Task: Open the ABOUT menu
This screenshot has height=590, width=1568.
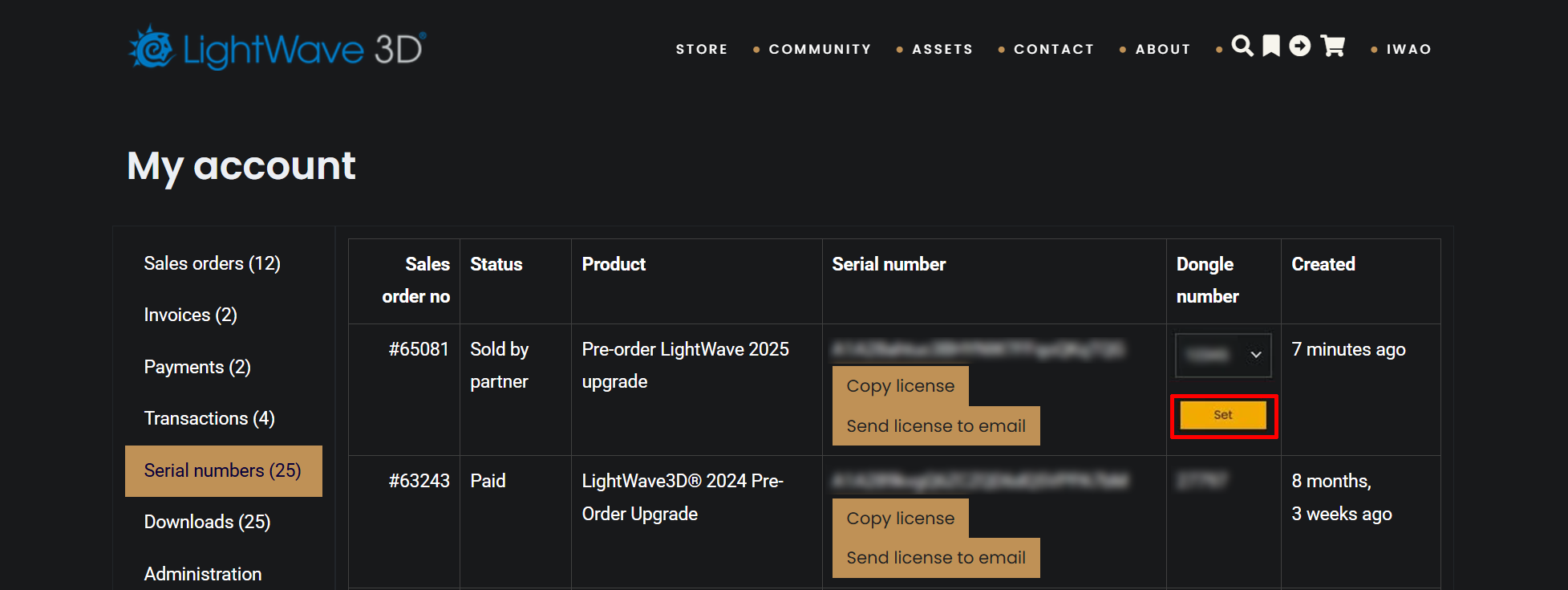Action: pyautogui.click(x=1163, y=49)
